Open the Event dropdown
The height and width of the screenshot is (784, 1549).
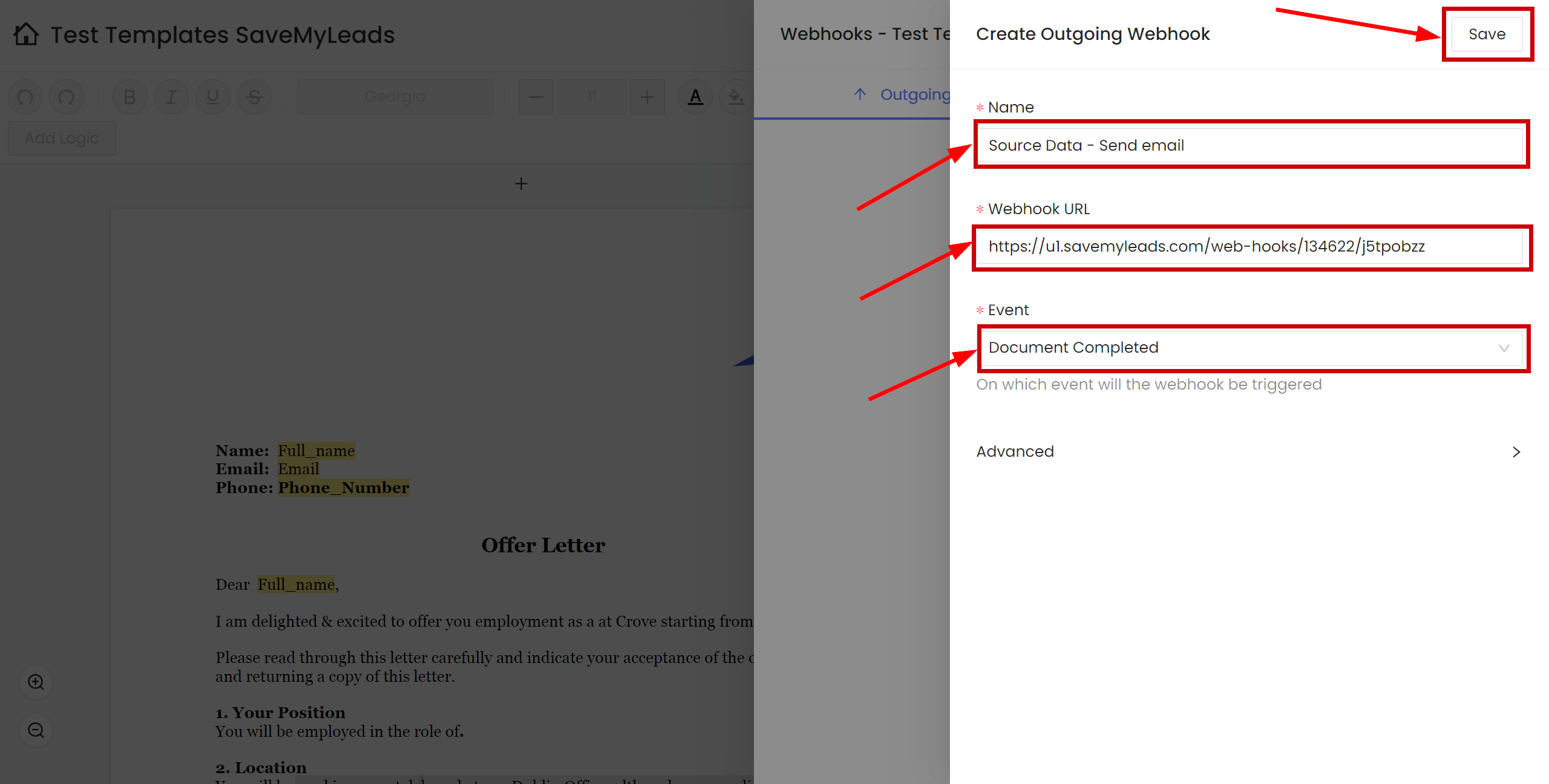(x=1250, y=348)
